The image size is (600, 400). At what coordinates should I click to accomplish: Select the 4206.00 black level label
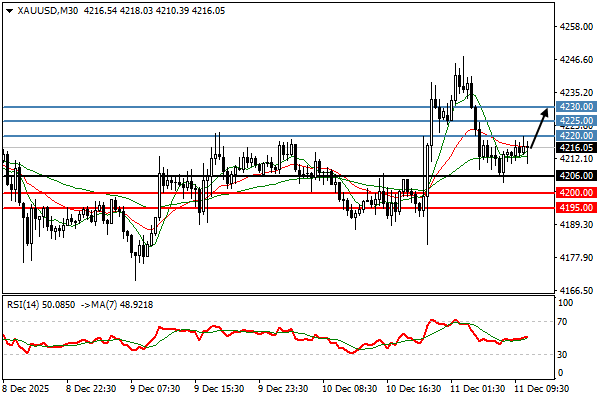576,175
